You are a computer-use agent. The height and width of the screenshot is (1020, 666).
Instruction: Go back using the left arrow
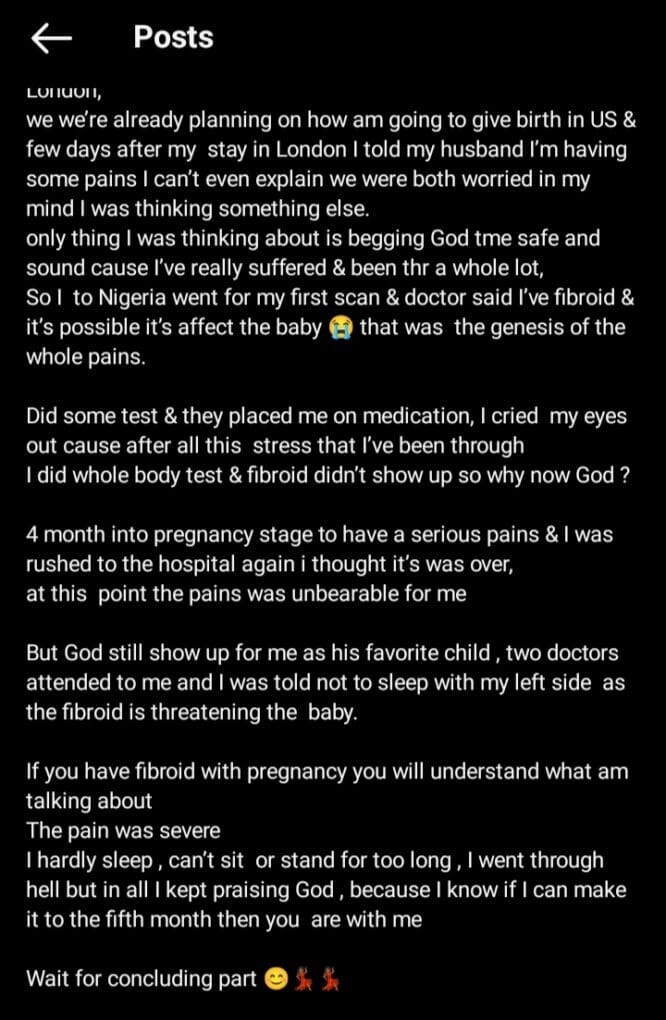point(51,38)
